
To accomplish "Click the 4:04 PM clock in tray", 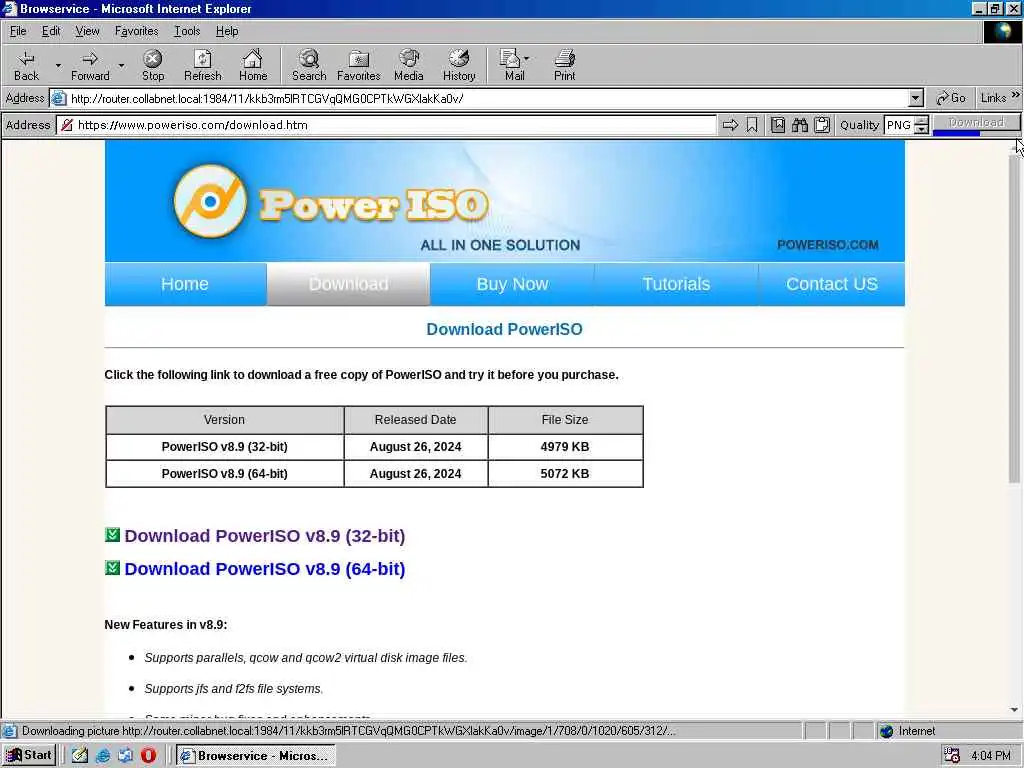I will [x=991, y=756].
